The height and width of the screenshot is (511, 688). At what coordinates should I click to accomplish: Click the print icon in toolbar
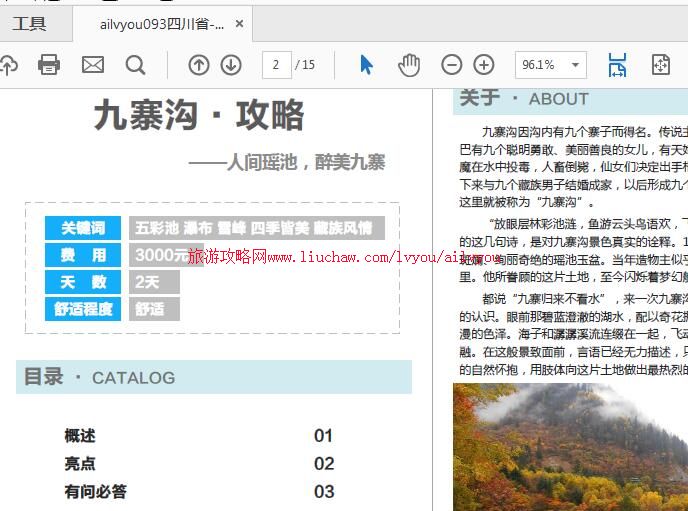tap(48, 65)
